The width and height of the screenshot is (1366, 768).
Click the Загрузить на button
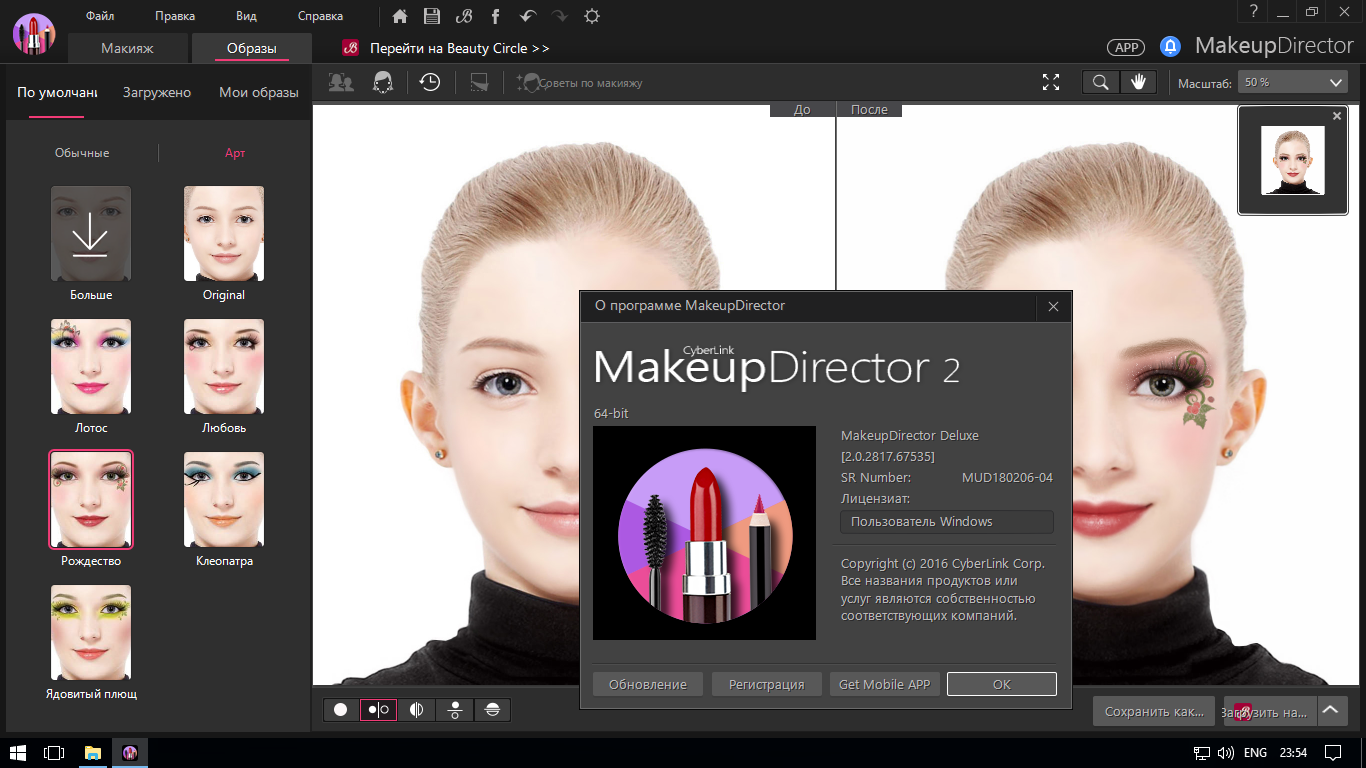tap(1270, 711)
